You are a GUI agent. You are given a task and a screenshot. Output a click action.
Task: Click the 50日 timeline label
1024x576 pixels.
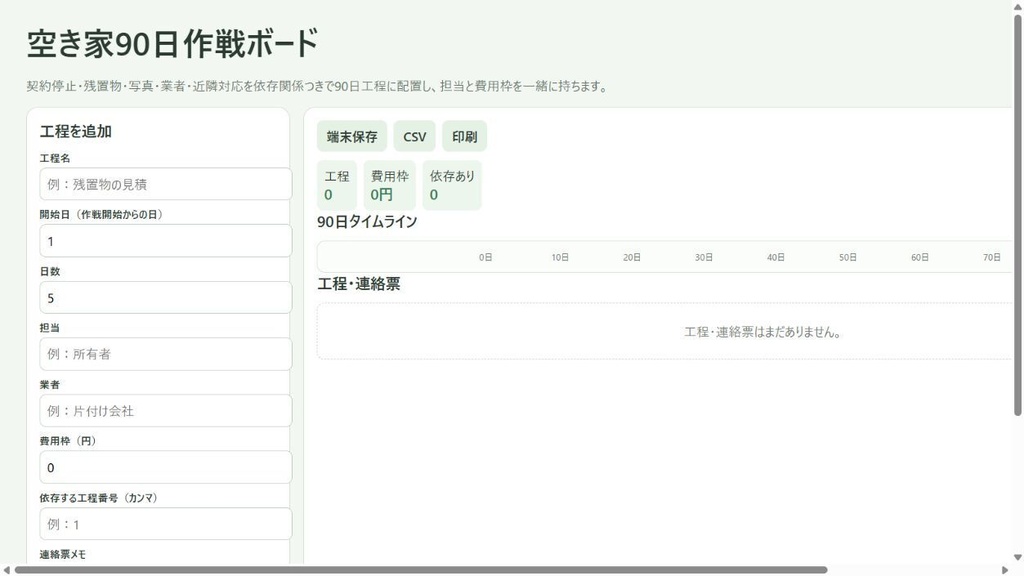(848, 257)
